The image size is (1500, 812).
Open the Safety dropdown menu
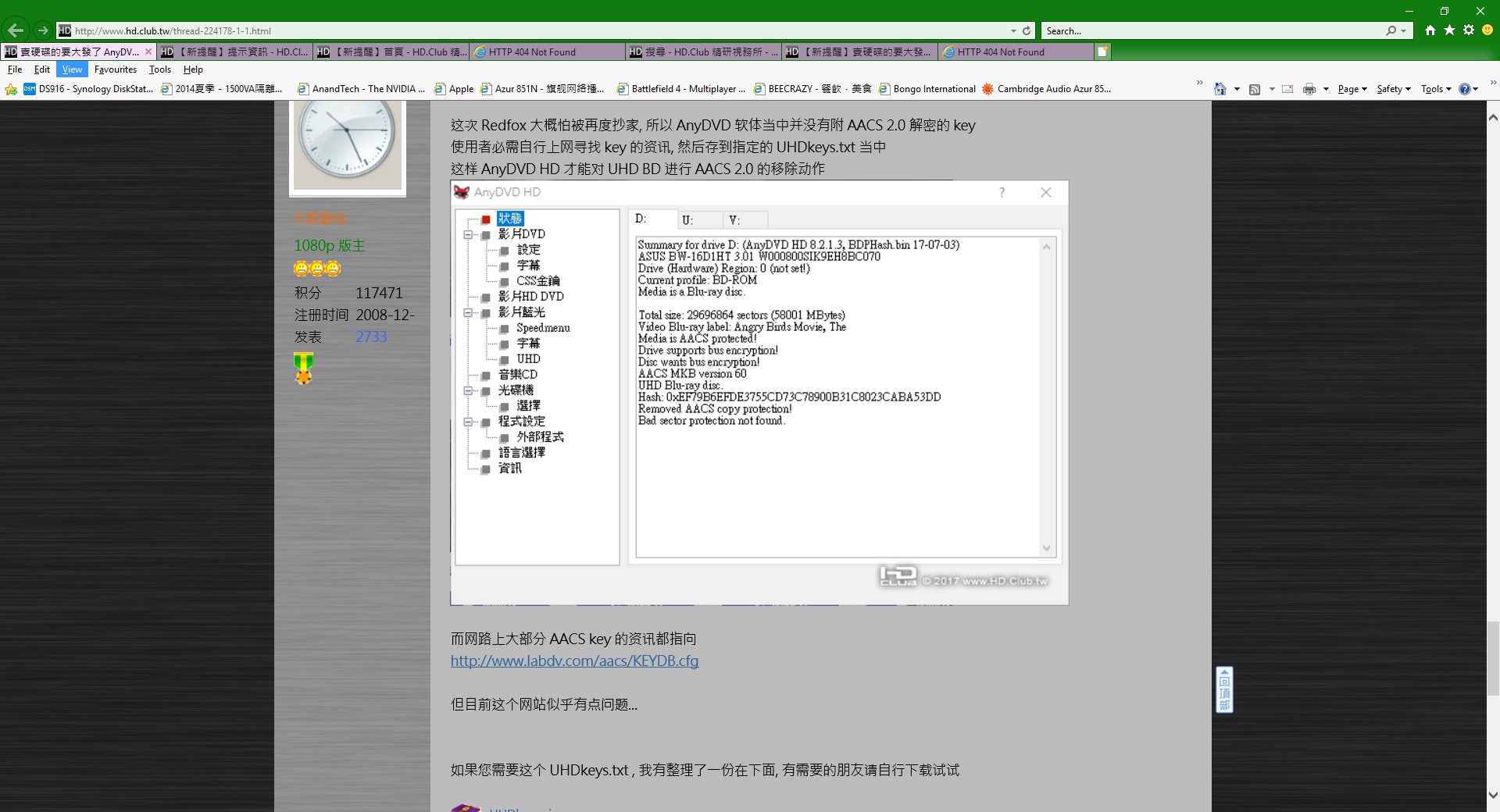click(1394, 89)
